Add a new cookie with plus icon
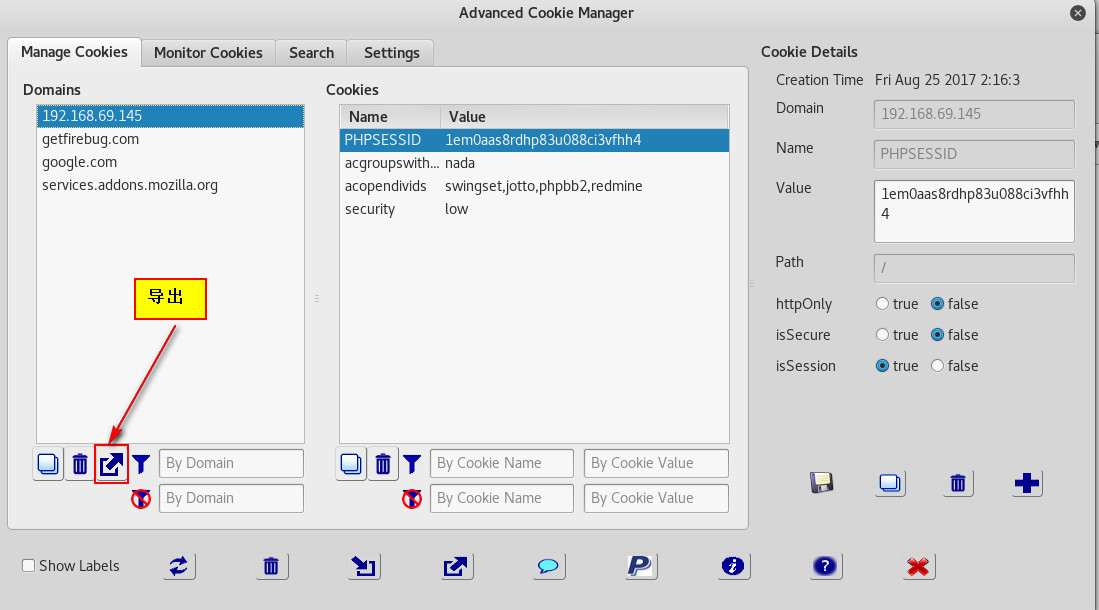 point(1027,483)
